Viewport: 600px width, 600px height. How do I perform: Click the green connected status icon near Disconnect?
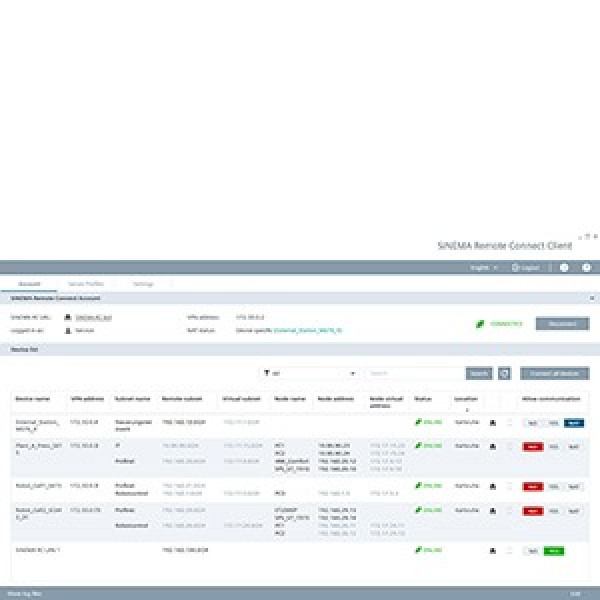point(480,324)
